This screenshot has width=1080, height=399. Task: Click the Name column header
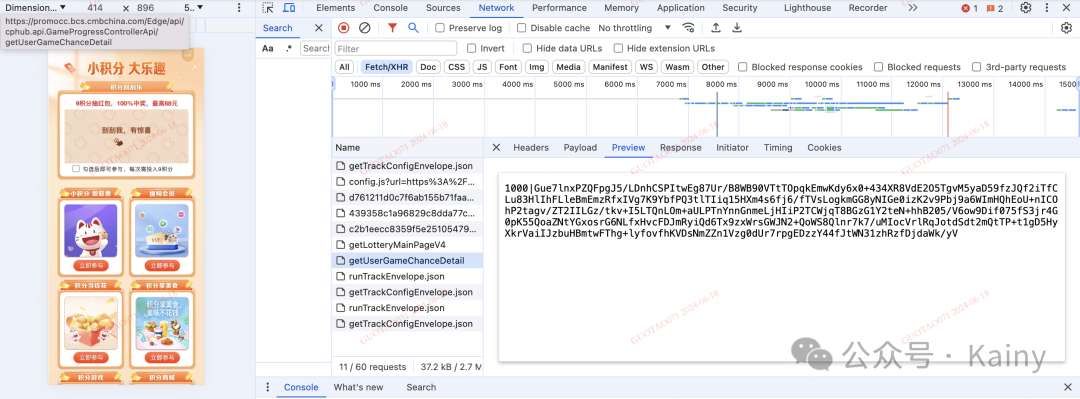tap(407, 147)
